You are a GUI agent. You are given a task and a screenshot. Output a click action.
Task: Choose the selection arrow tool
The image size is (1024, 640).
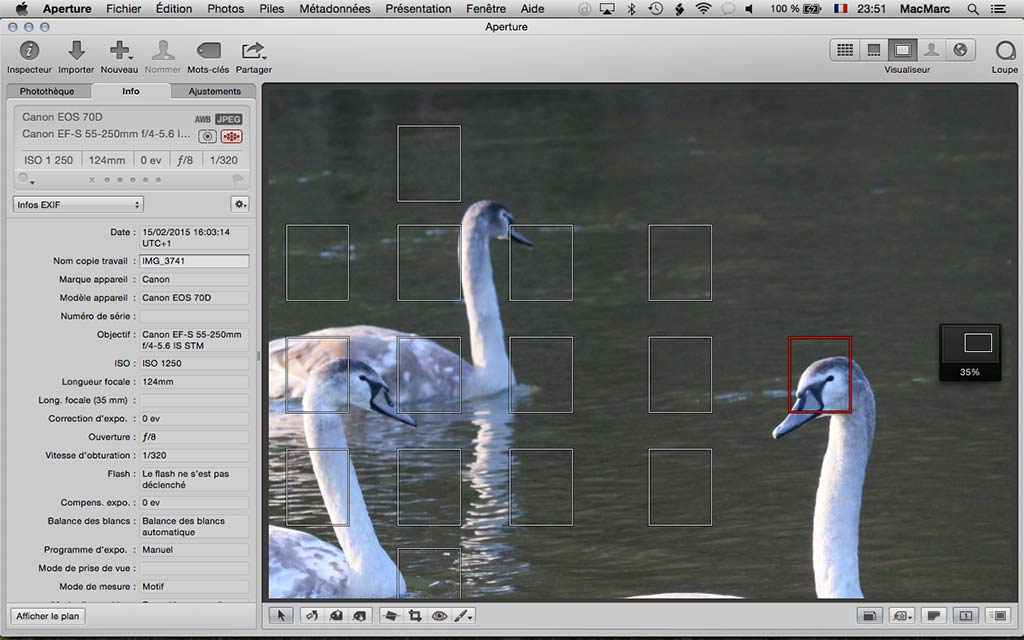tap(281, 615)
